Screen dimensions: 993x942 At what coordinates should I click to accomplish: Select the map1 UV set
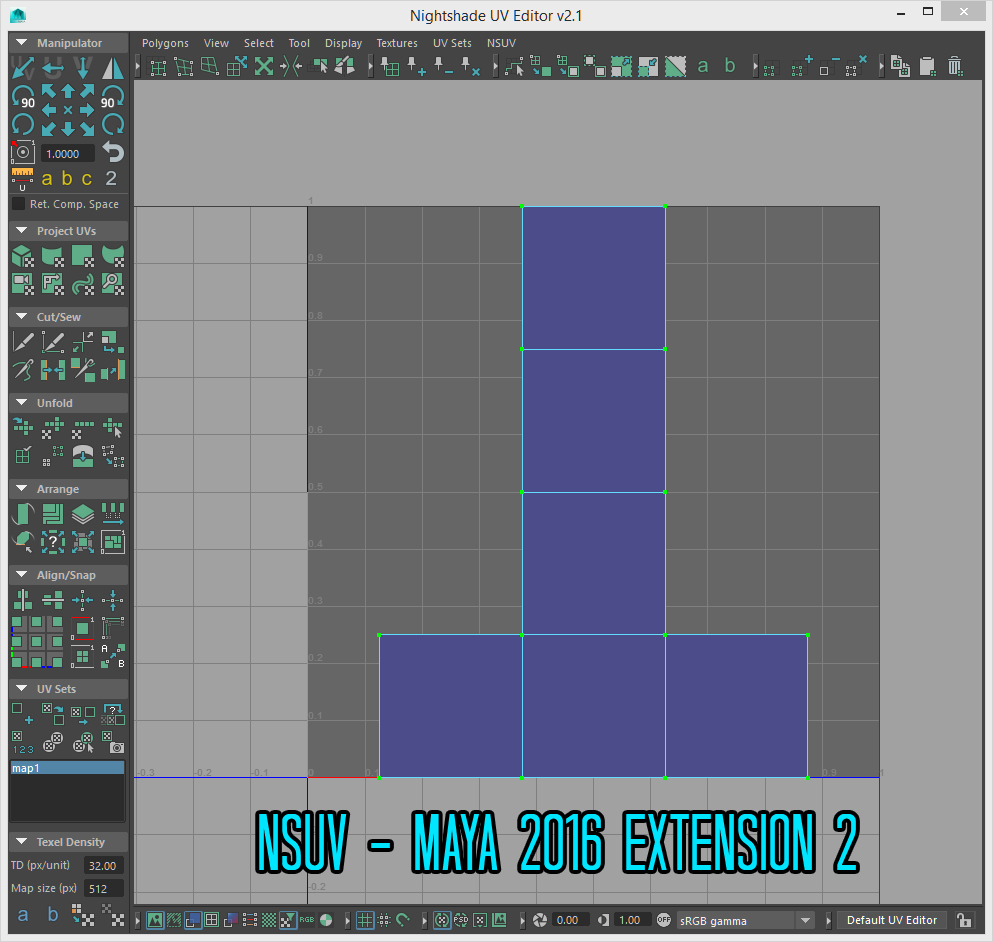click(67, 768)
